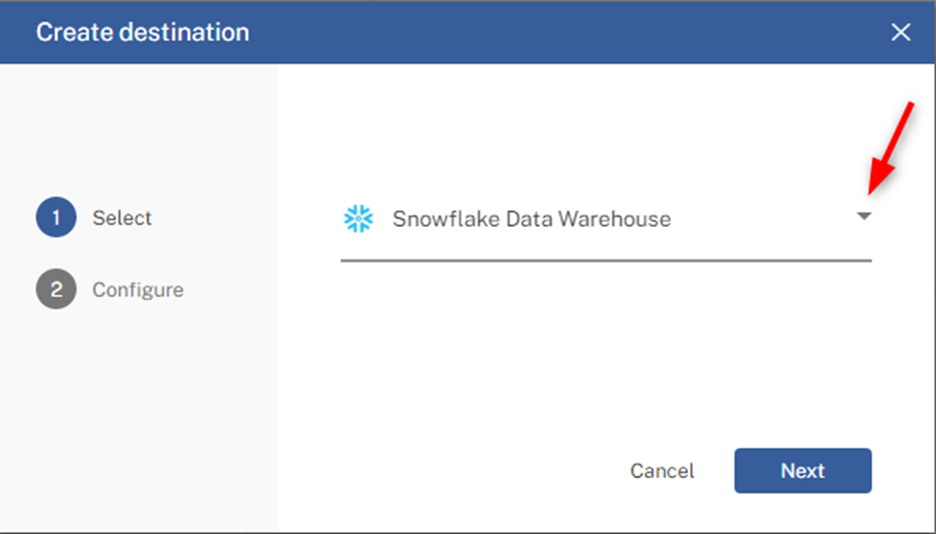
Task: Click the X icon in the header
Action: tap(900, 32)
